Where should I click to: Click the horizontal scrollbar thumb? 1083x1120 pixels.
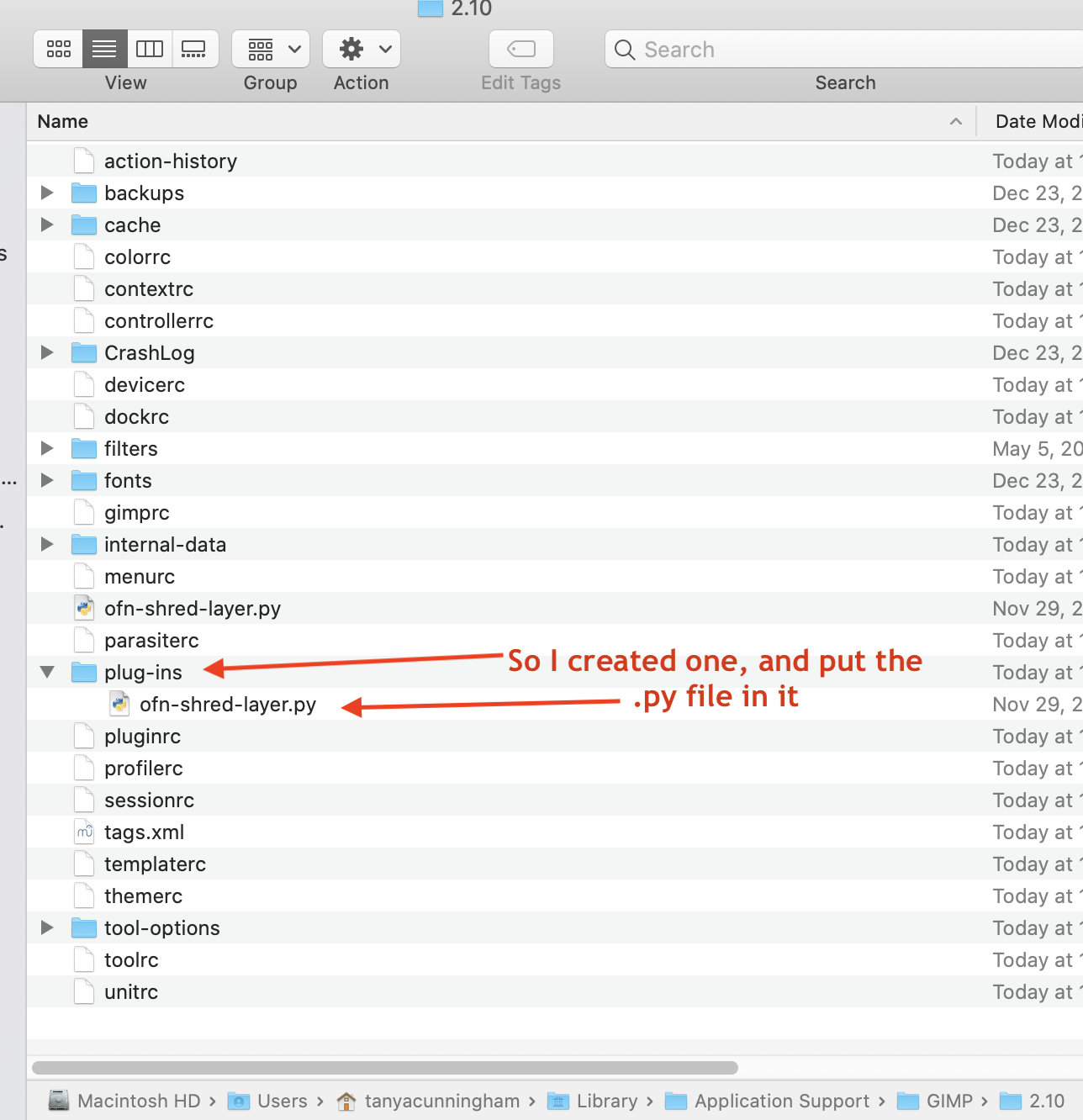(x=385, y=1068)
